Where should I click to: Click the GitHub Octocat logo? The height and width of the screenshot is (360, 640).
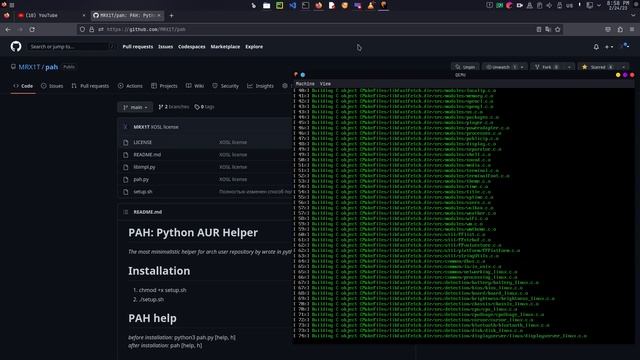16,47
